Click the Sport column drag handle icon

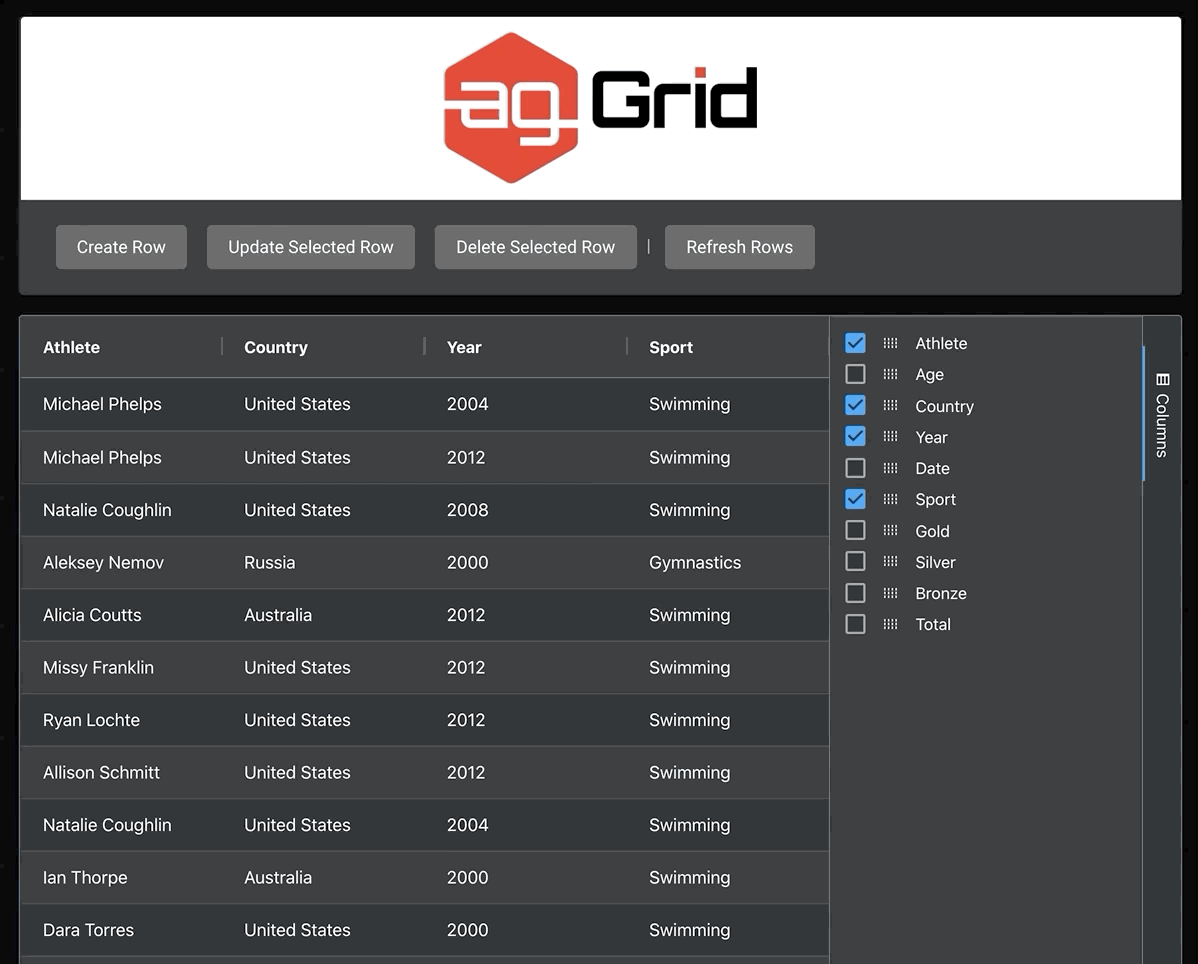click(890, 500)
